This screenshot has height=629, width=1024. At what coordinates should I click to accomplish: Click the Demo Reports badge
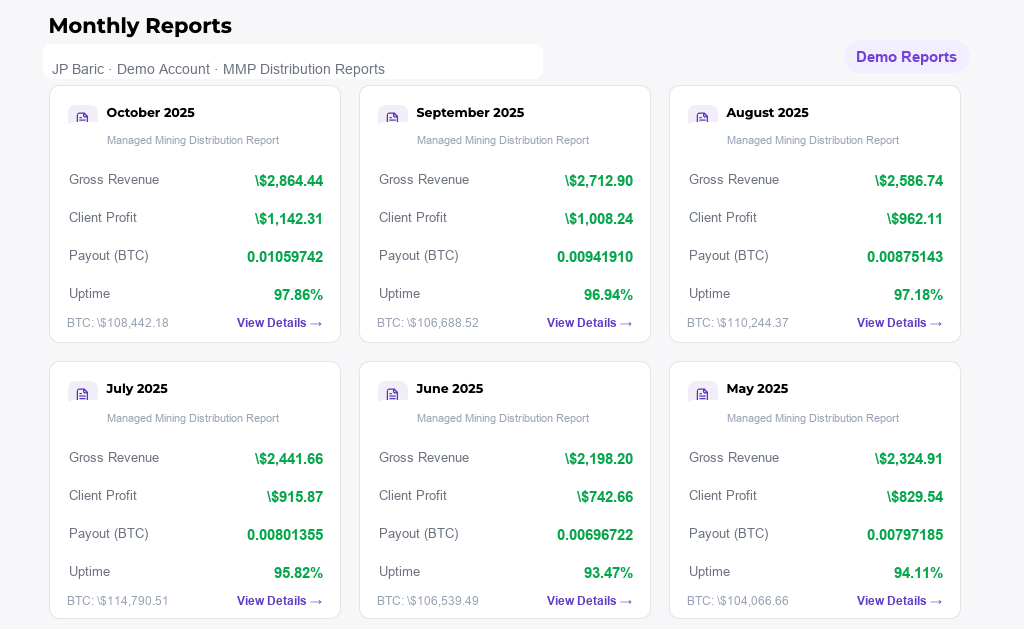click(906, 57)
